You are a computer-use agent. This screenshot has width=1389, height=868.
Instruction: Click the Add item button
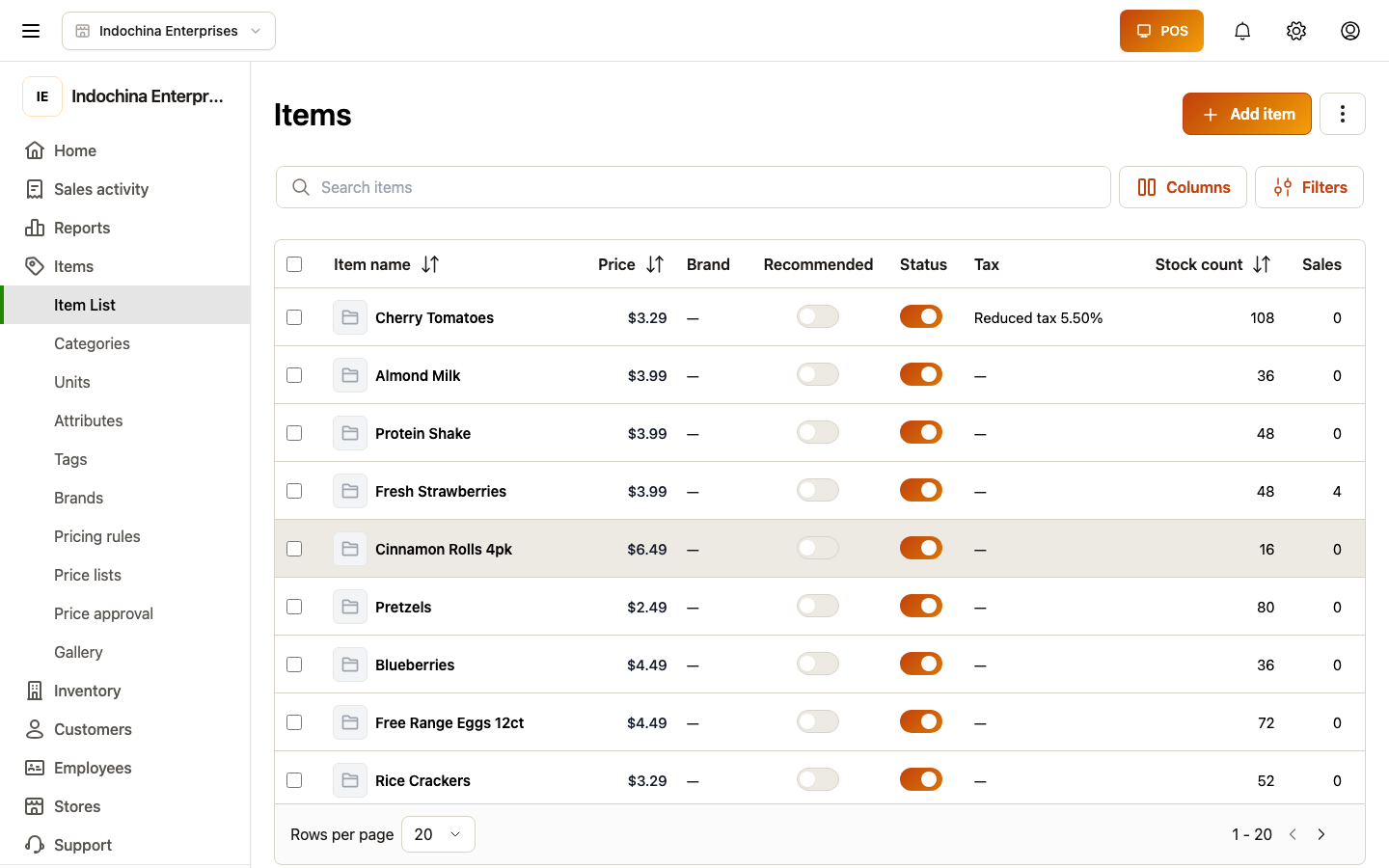1247,114
